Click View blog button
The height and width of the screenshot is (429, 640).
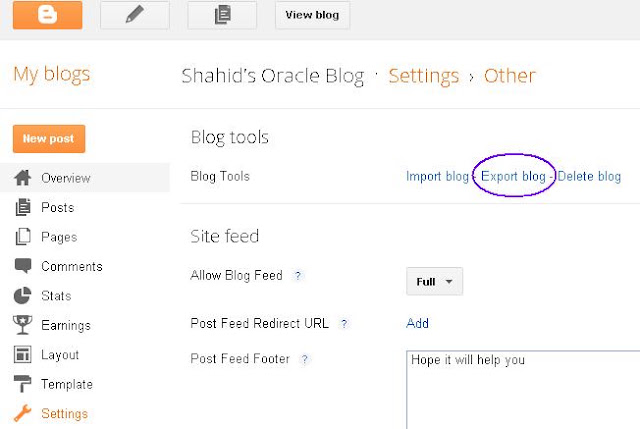(x=312, y=15)
